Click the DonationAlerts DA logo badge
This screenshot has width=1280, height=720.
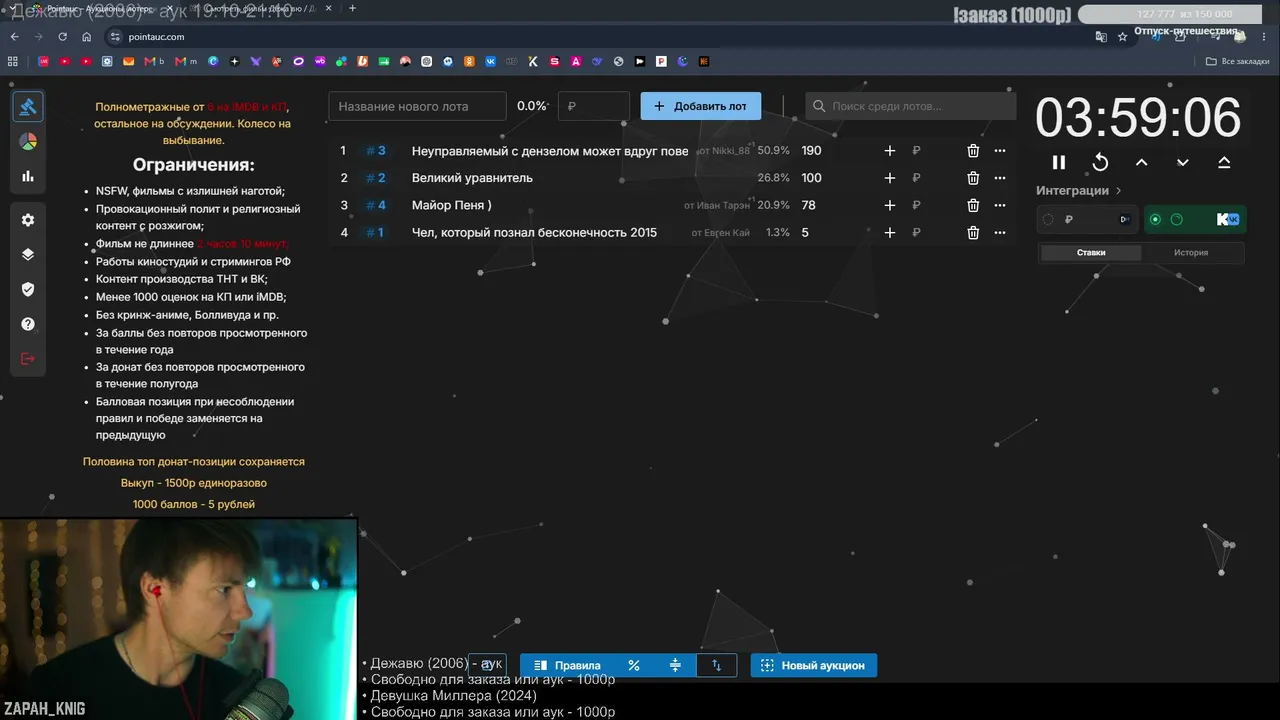1125,219
